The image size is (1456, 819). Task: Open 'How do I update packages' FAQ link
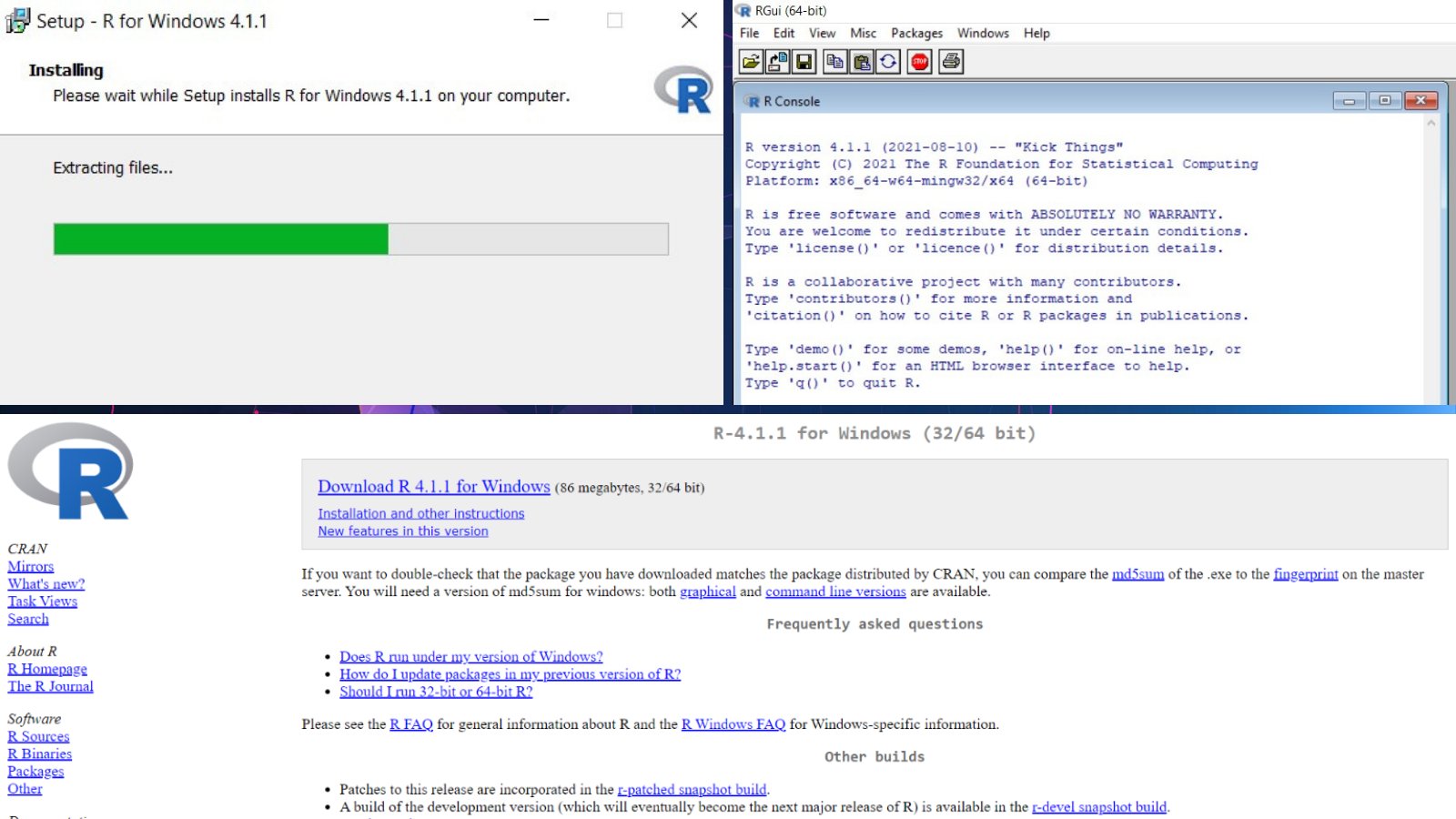tap(511, 674)
